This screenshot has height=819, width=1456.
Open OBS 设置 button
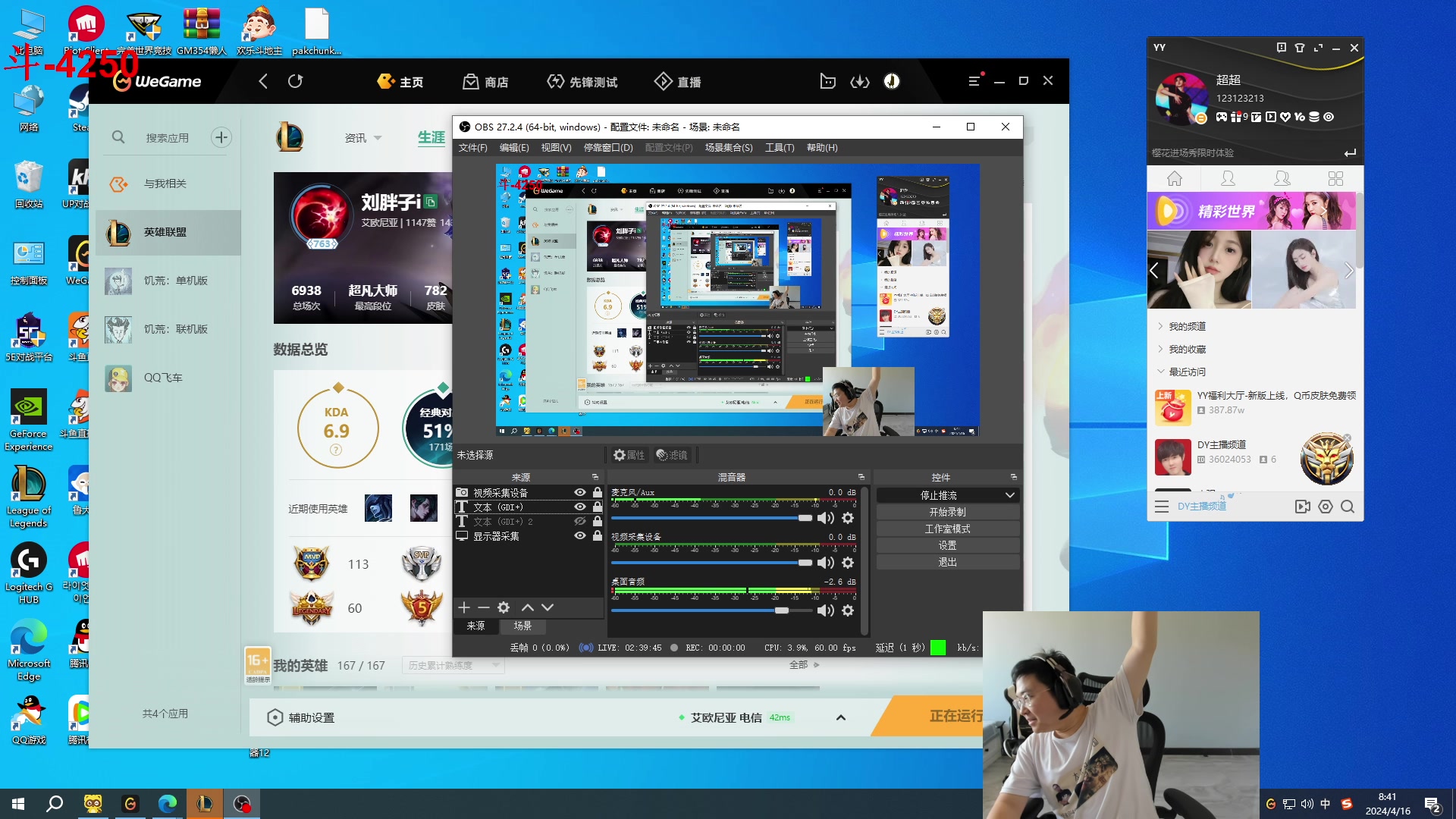947,545
